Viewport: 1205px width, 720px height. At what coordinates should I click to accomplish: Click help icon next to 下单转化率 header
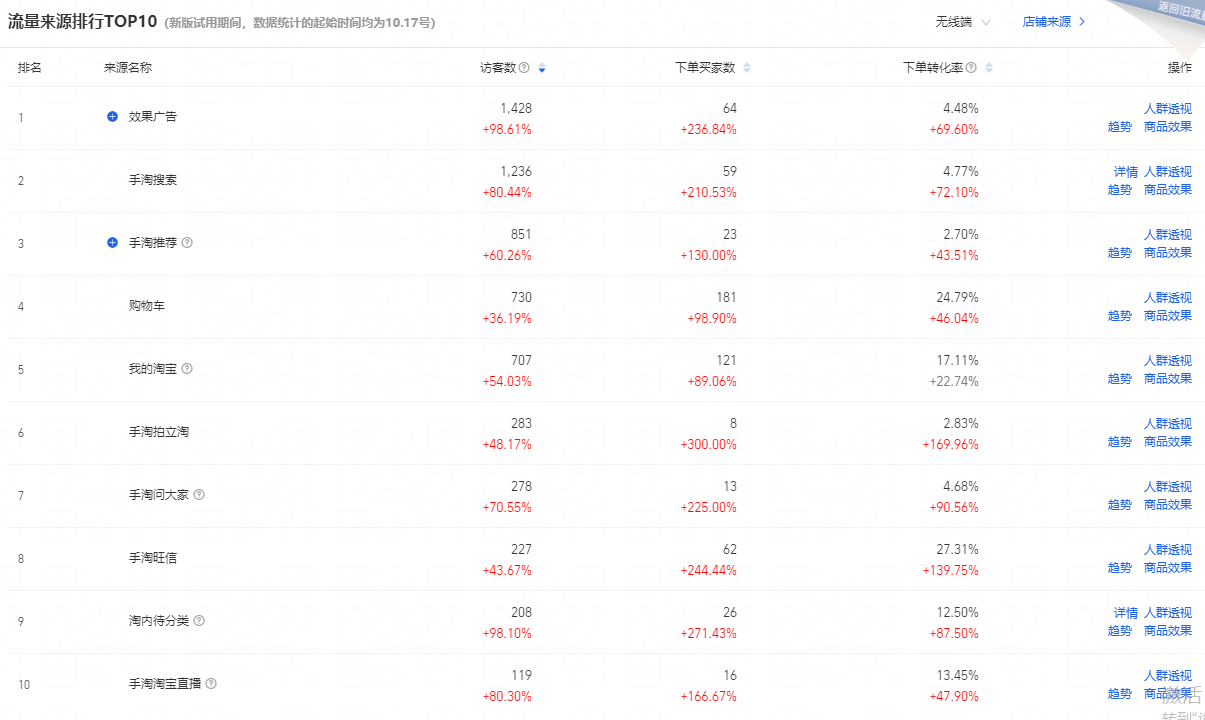[x=971, y=68]
